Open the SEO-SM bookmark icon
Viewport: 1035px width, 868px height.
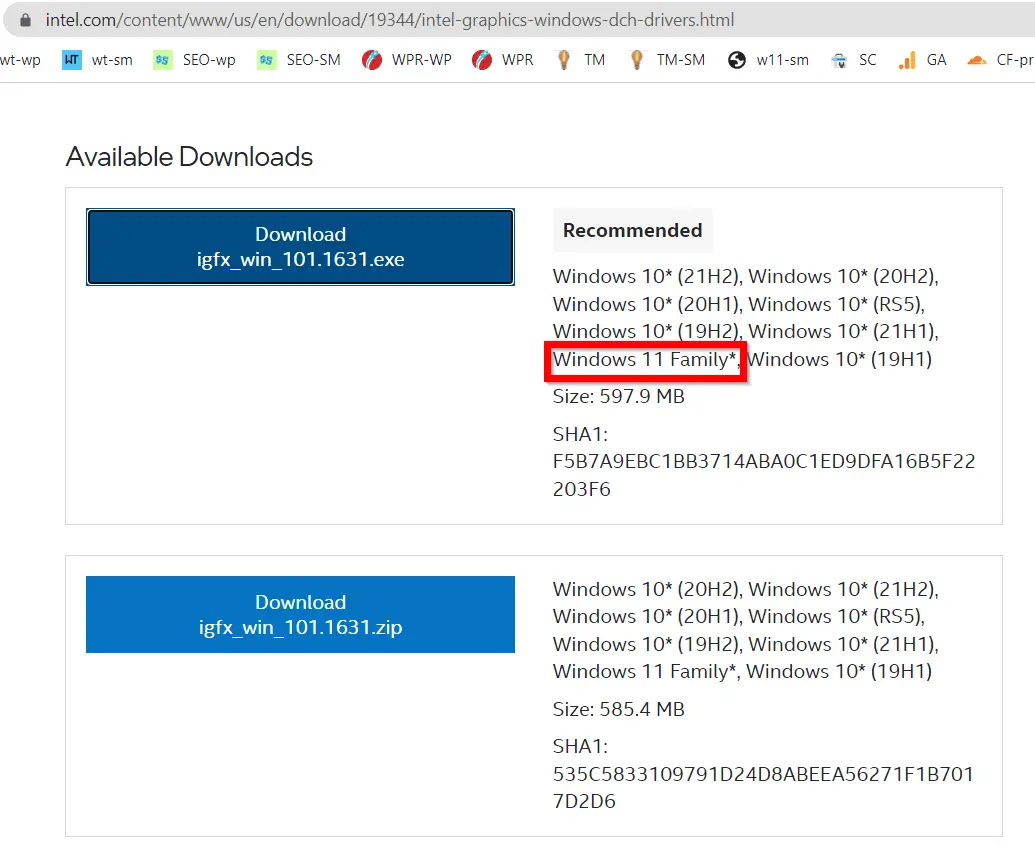pos(266,60)
